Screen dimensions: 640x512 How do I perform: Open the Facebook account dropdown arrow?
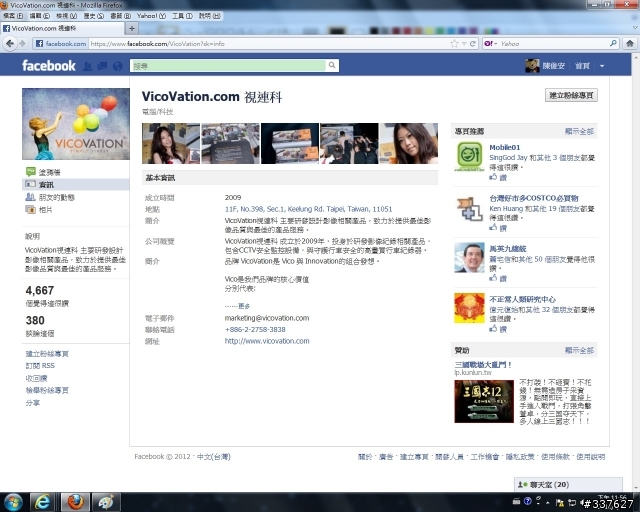602,66
